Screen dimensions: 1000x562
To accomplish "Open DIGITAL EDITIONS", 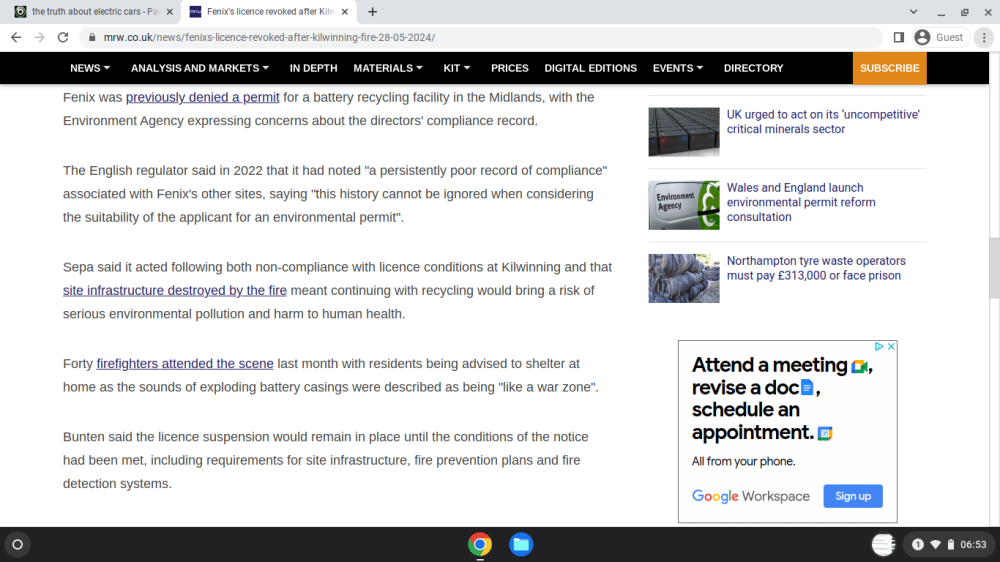I will pos(591,68).
